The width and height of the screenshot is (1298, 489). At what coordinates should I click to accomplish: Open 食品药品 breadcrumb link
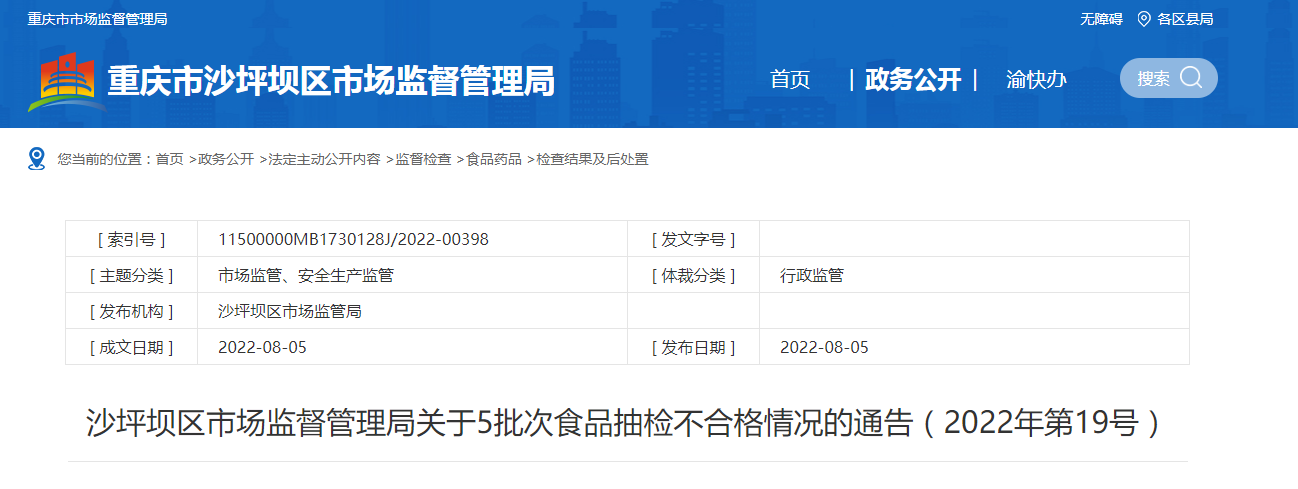point(494,159)
